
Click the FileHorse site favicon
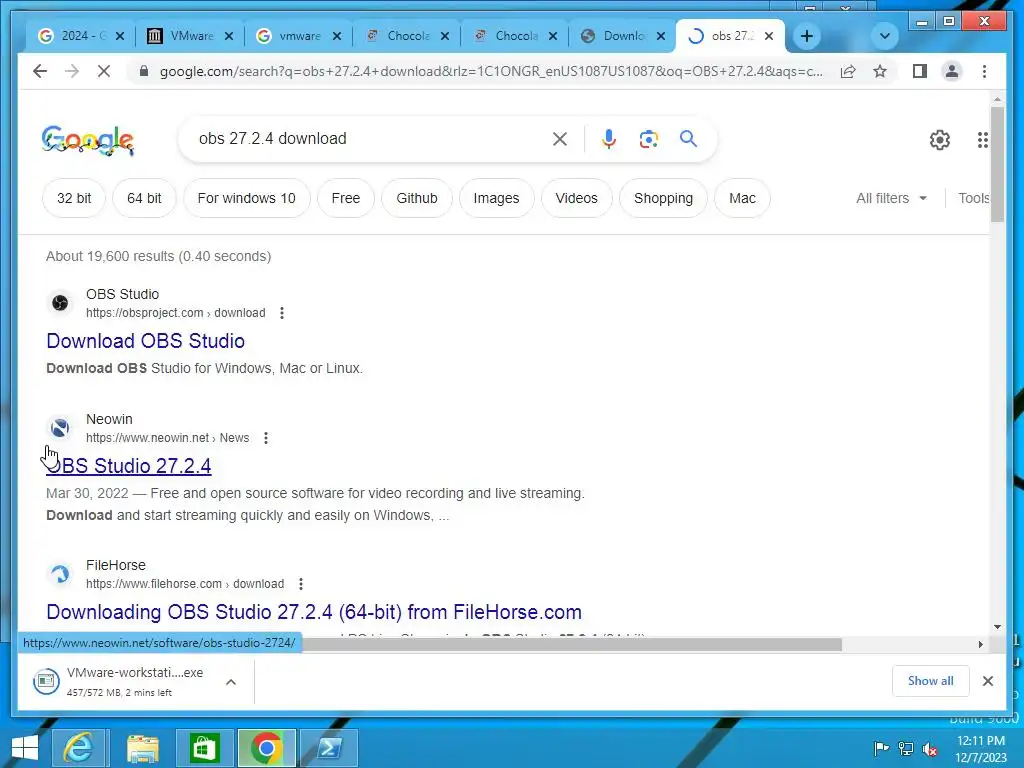[60, 574]
